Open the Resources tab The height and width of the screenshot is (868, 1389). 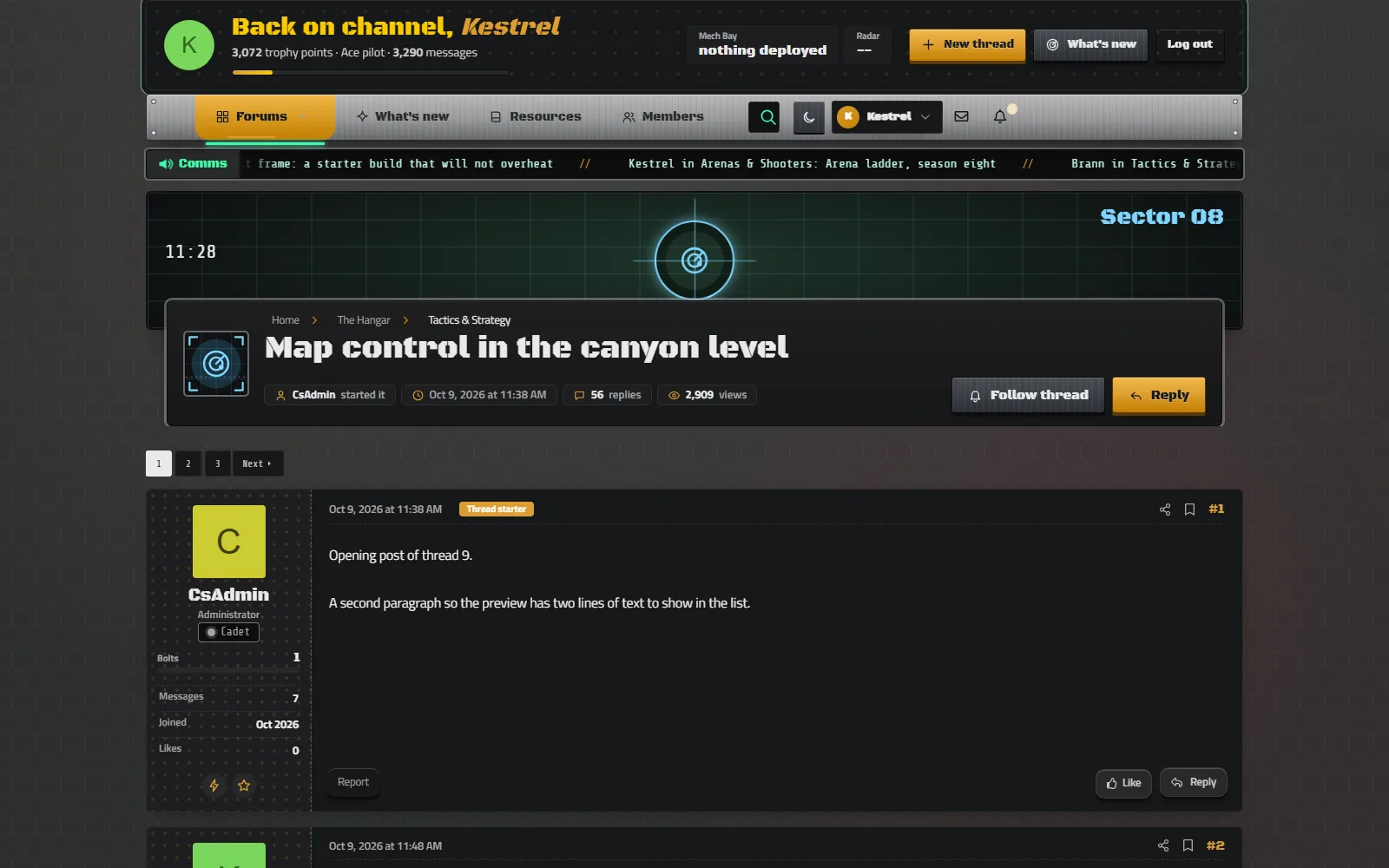(536, 116)
